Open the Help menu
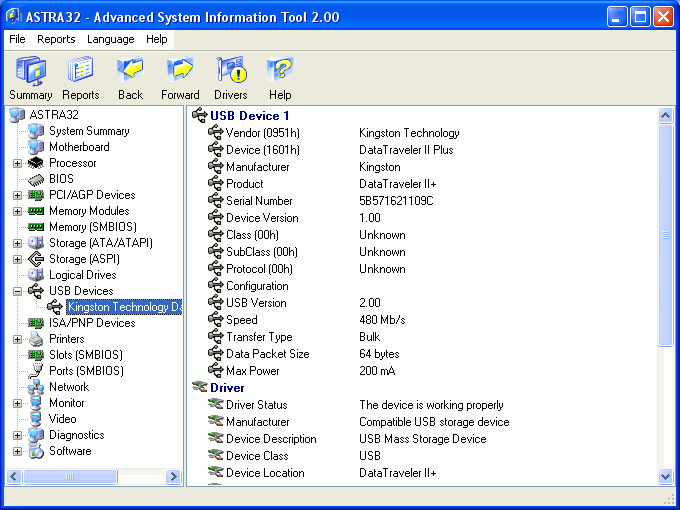680x510 pixels. pos(157,39)
